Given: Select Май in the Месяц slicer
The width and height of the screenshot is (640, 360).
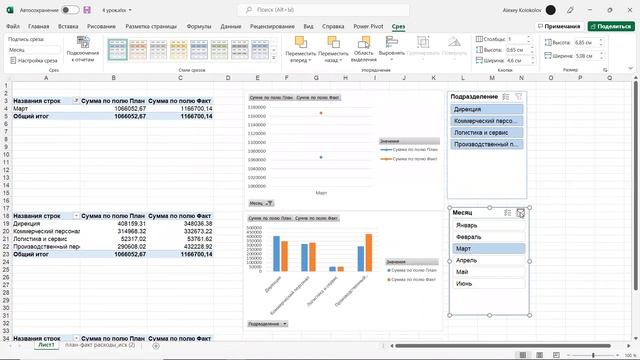Looking at the screenshot, I should 489,272.
